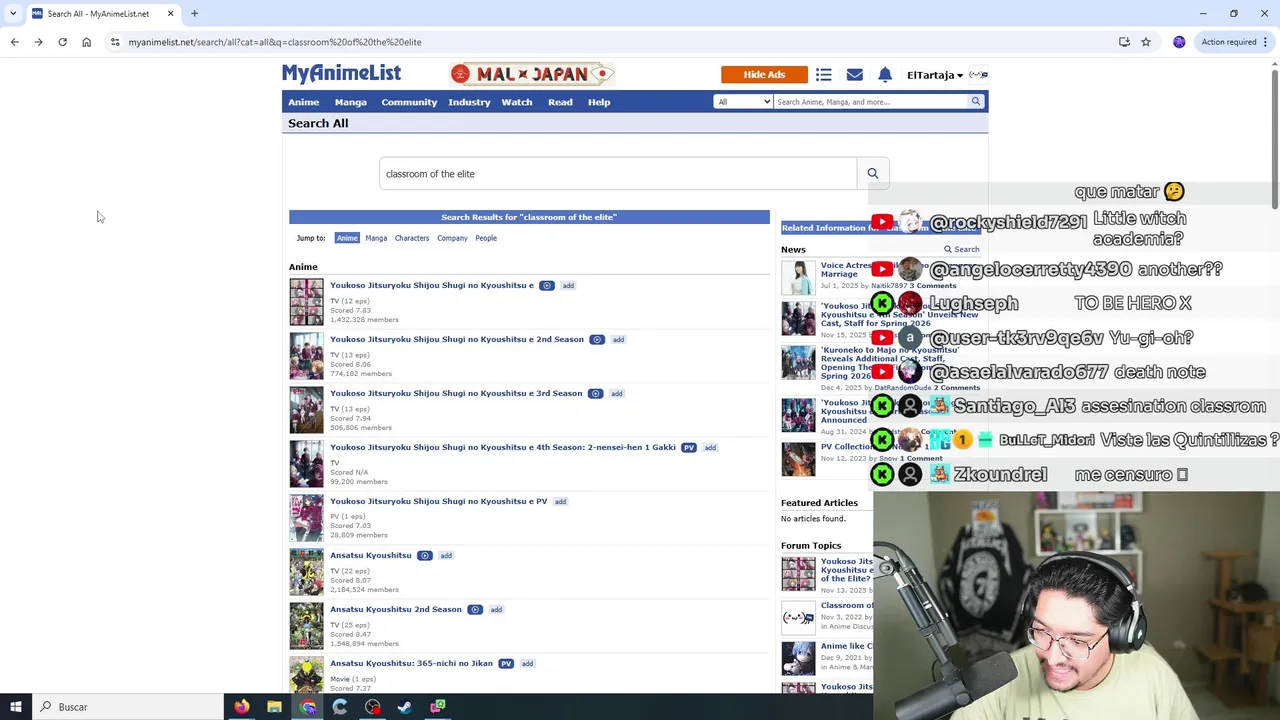1280x720 pixels.
Task: Open the Manga menu in navigation bar
Action: 351,102
